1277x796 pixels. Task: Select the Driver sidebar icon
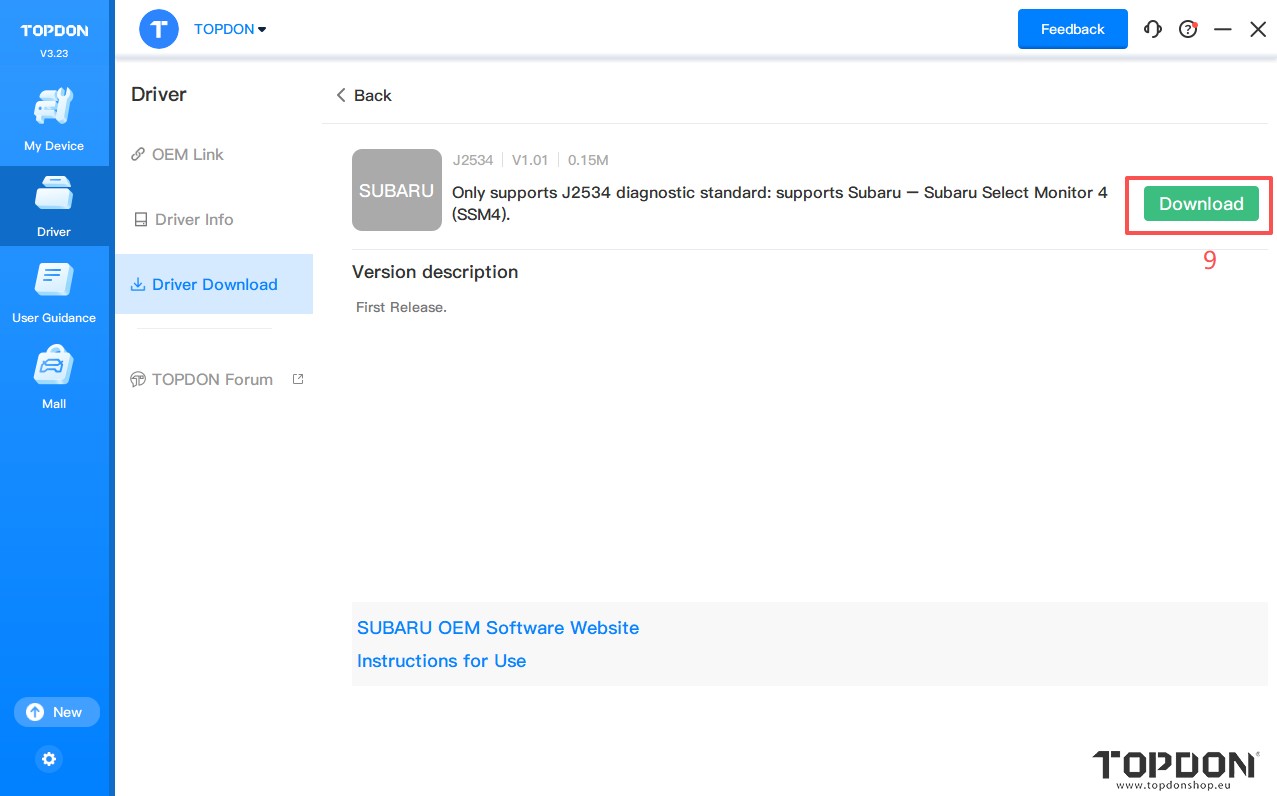click(54, 193)
